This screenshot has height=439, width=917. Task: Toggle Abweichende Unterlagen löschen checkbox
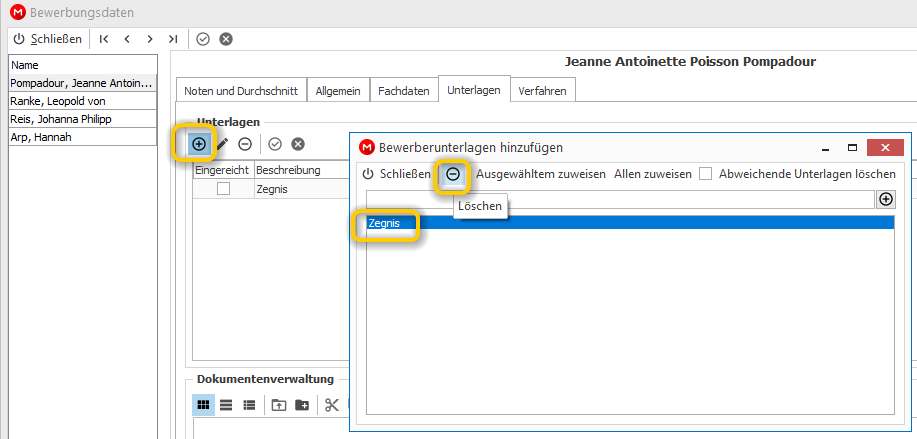706,174
